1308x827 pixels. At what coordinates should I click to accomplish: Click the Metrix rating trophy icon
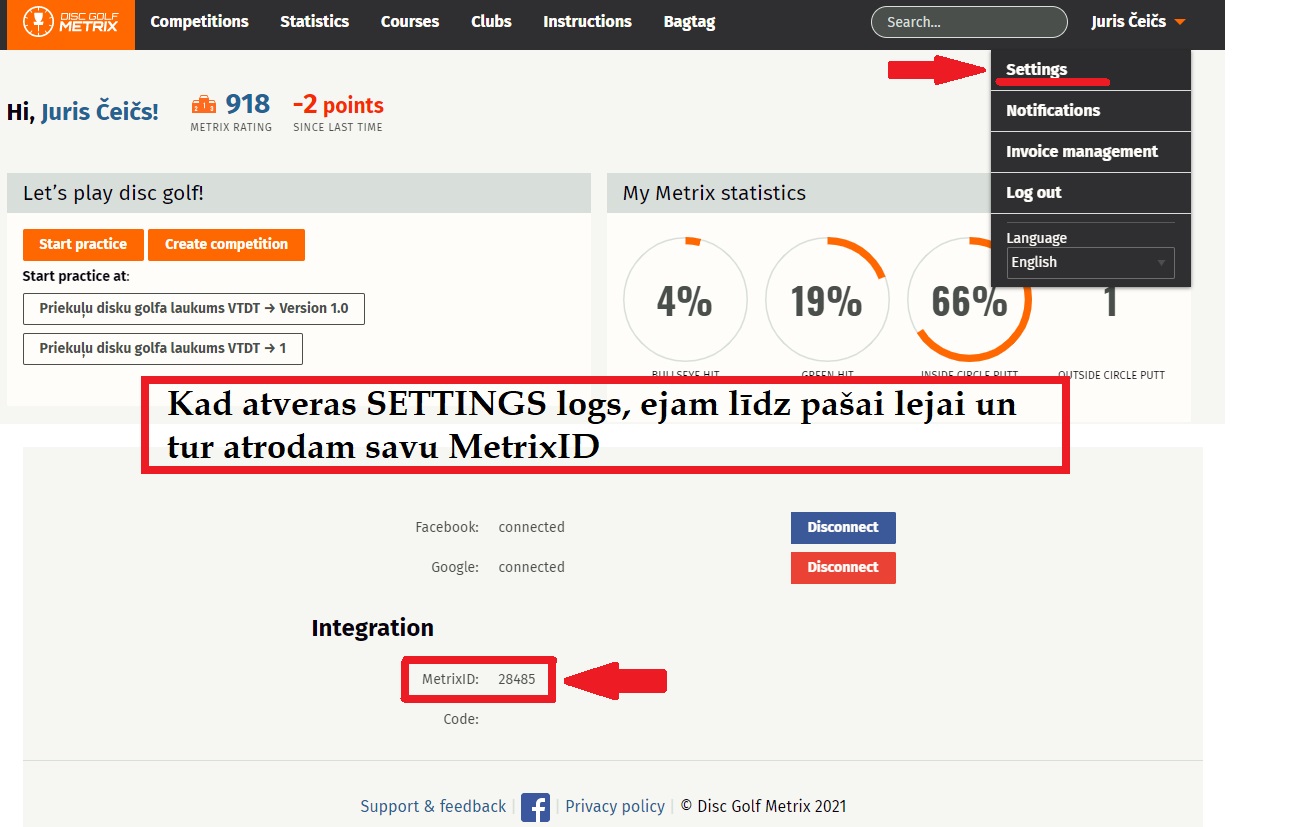[x=203, y=104]
